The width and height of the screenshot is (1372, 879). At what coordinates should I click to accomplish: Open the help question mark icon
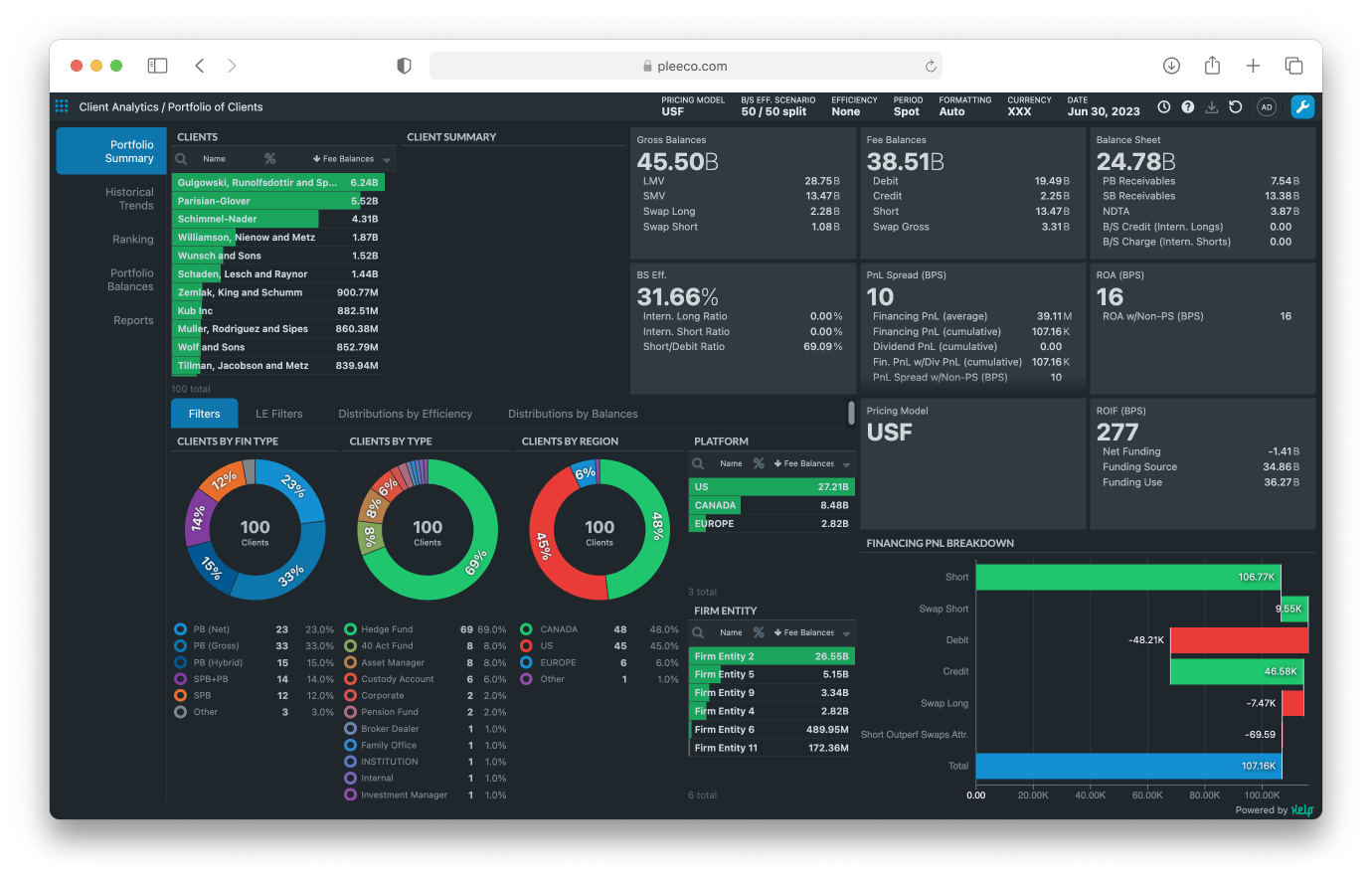click(1188, 107)
